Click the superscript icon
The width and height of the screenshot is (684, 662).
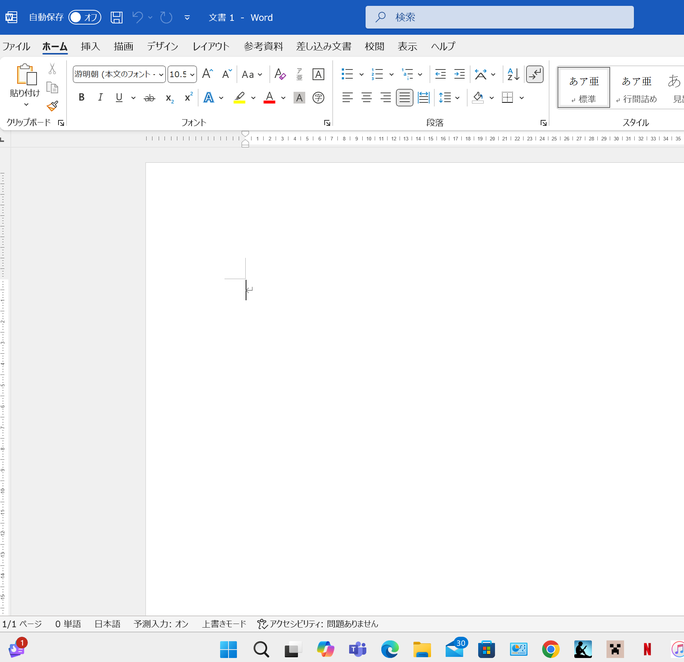pos(188,98)
